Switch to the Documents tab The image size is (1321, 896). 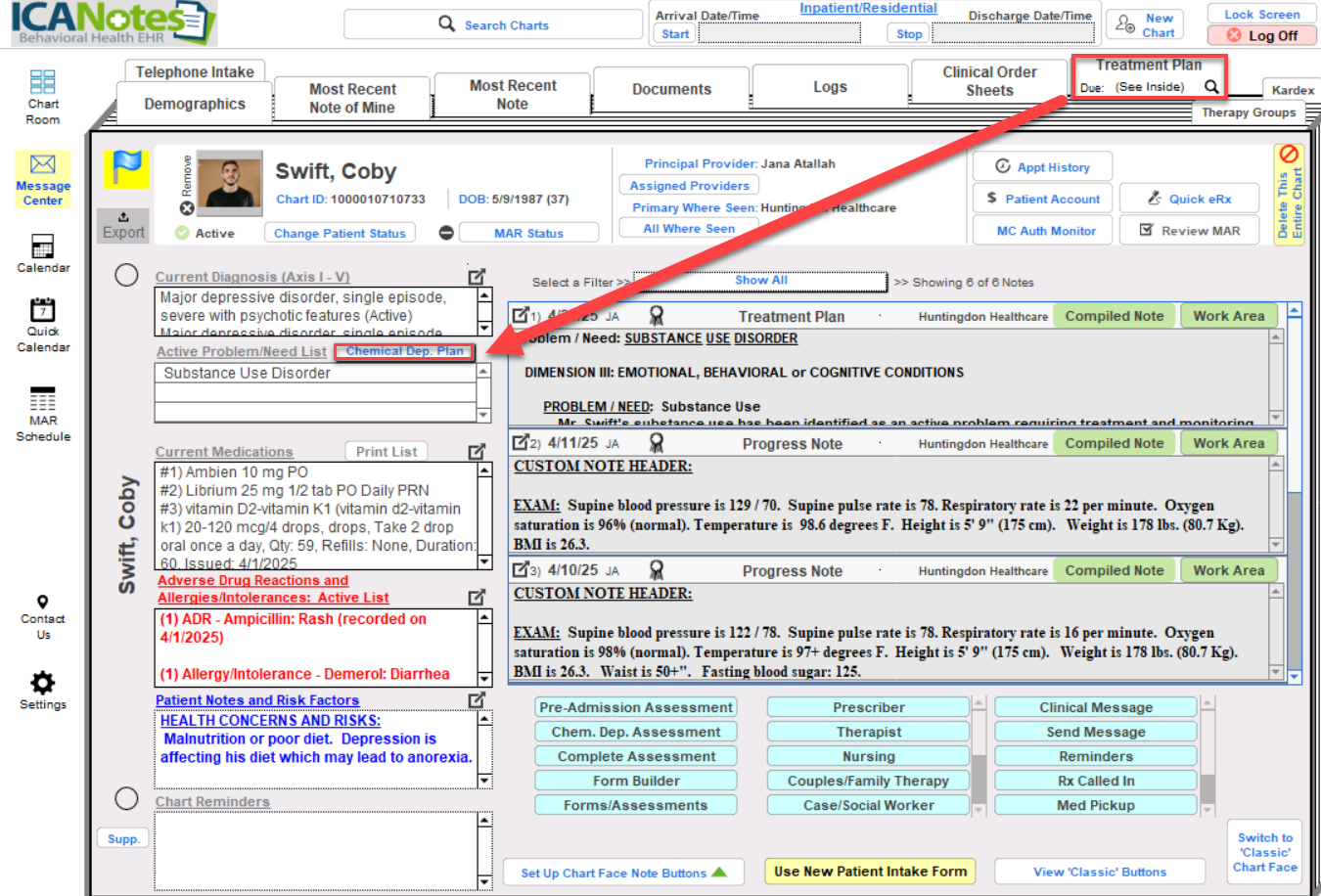coord(671,89)
